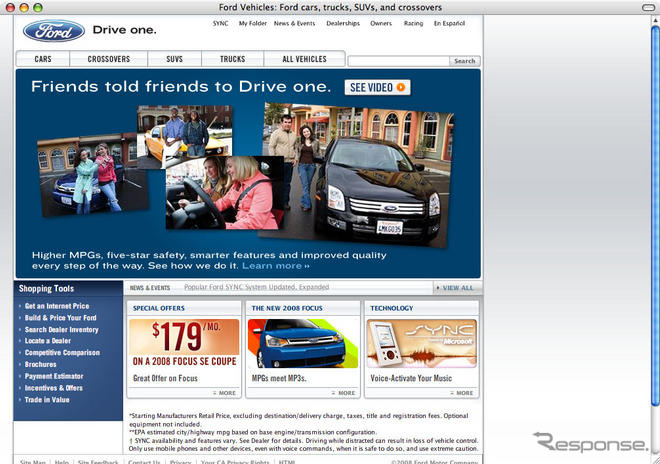This screenshot has width=660, height=464.
Task: Open News & Events top link
Action: point(294,24)
